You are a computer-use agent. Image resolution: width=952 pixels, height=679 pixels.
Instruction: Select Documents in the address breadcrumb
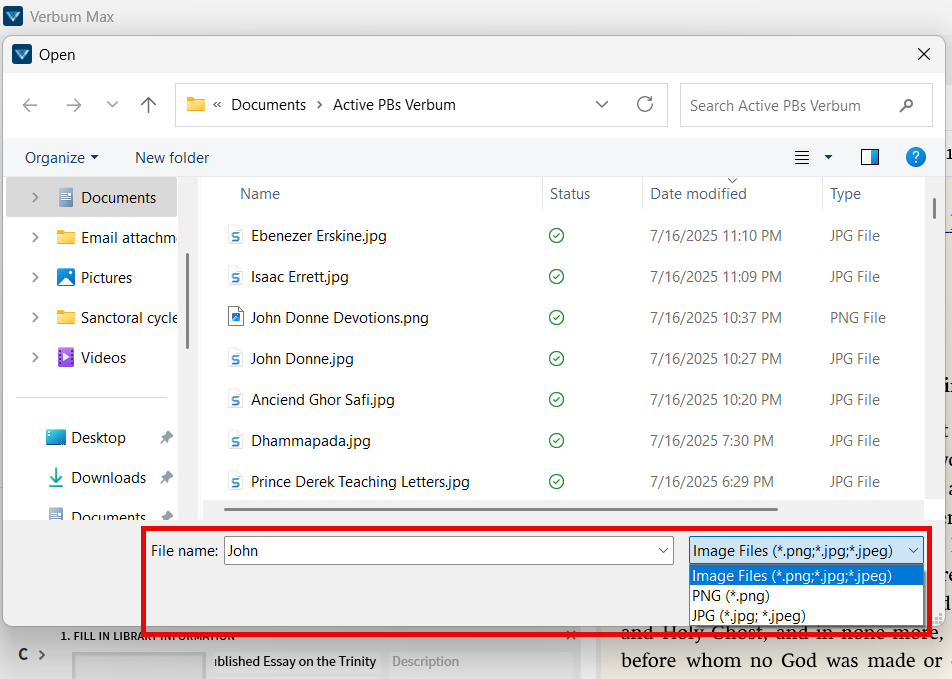pos(268,104)
